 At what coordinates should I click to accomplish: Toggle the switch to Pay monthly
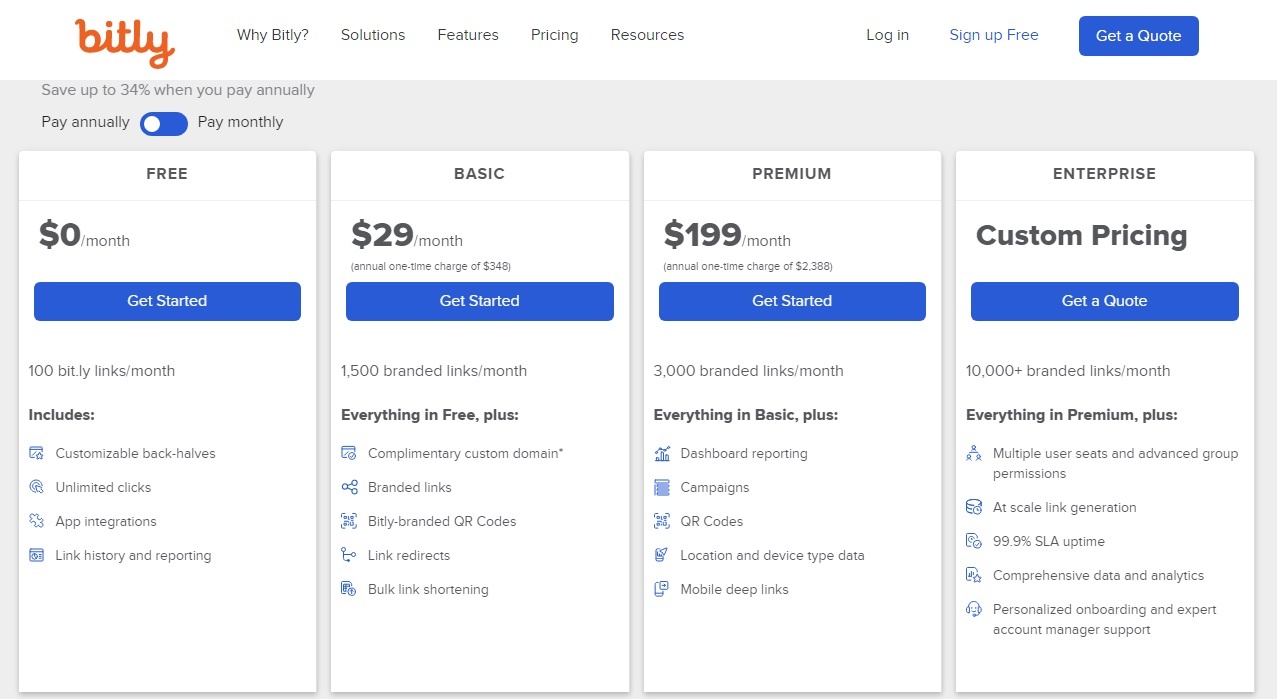pyautogui.click(x=163, y=124)
